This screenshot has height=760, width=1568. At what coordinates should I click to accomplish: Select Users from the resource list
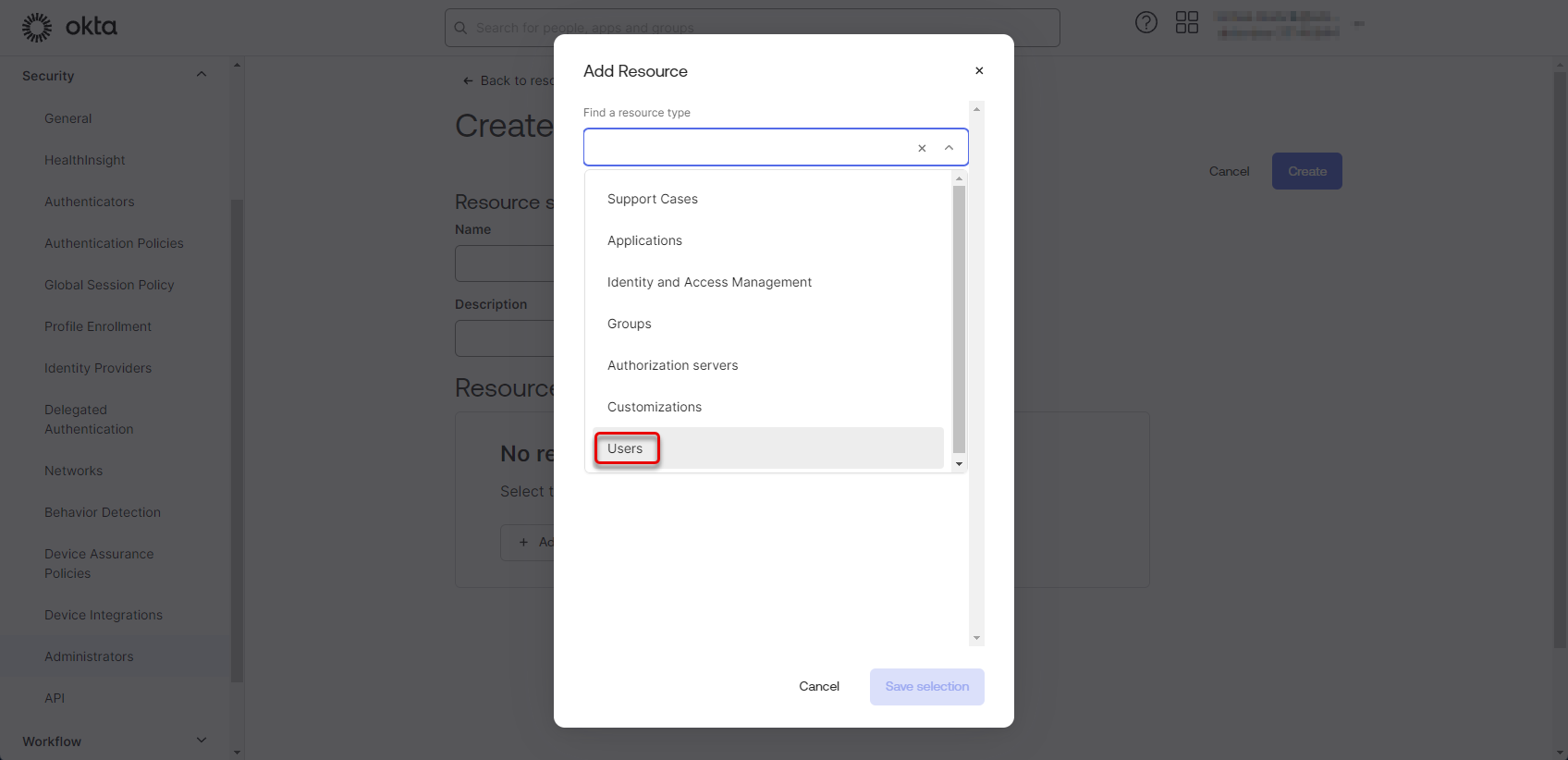[626, 448]
